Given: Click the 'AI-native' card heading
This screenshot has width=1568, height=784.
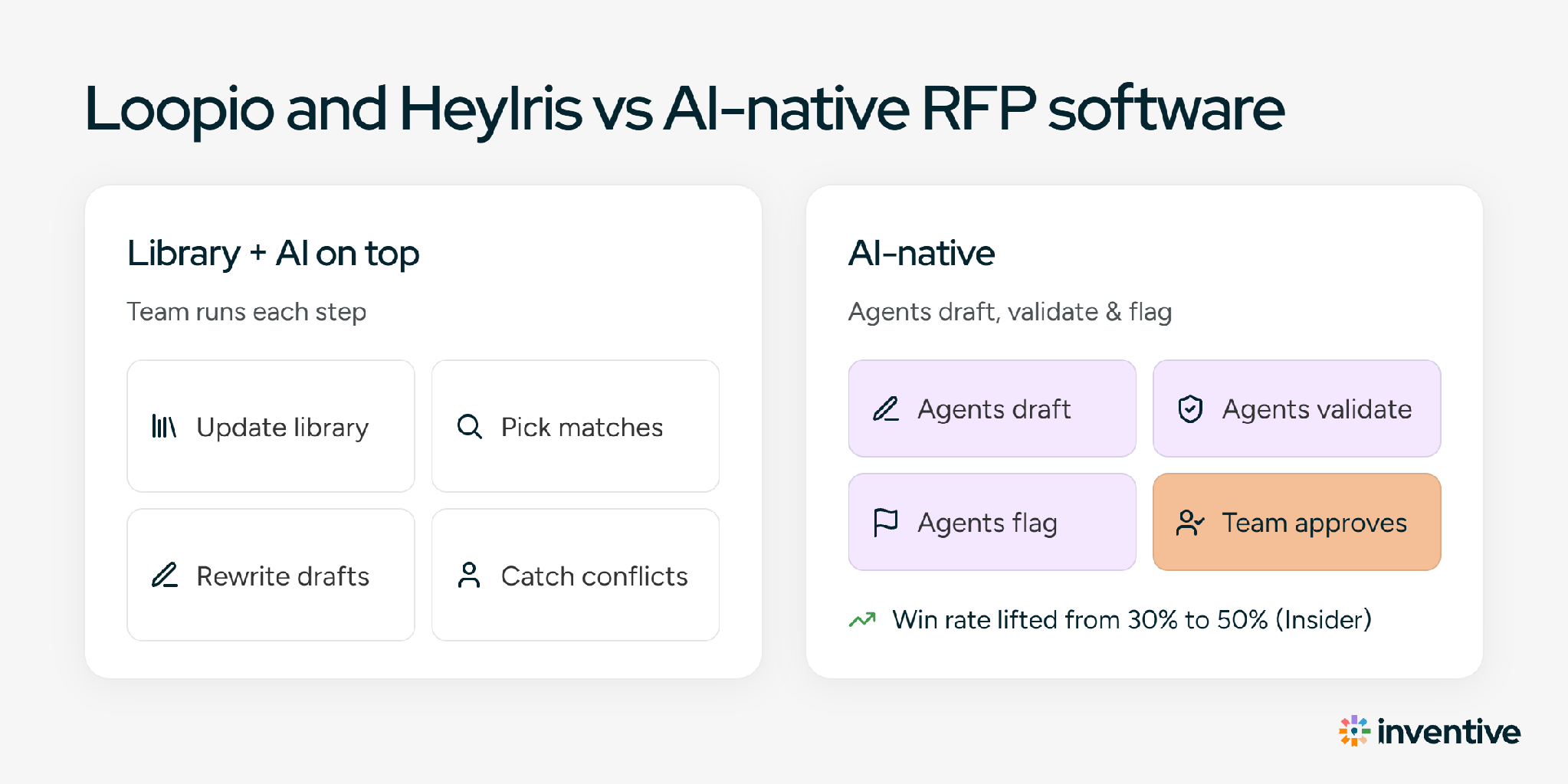Looking at the screenshot, I should click(x=921, y=253).
